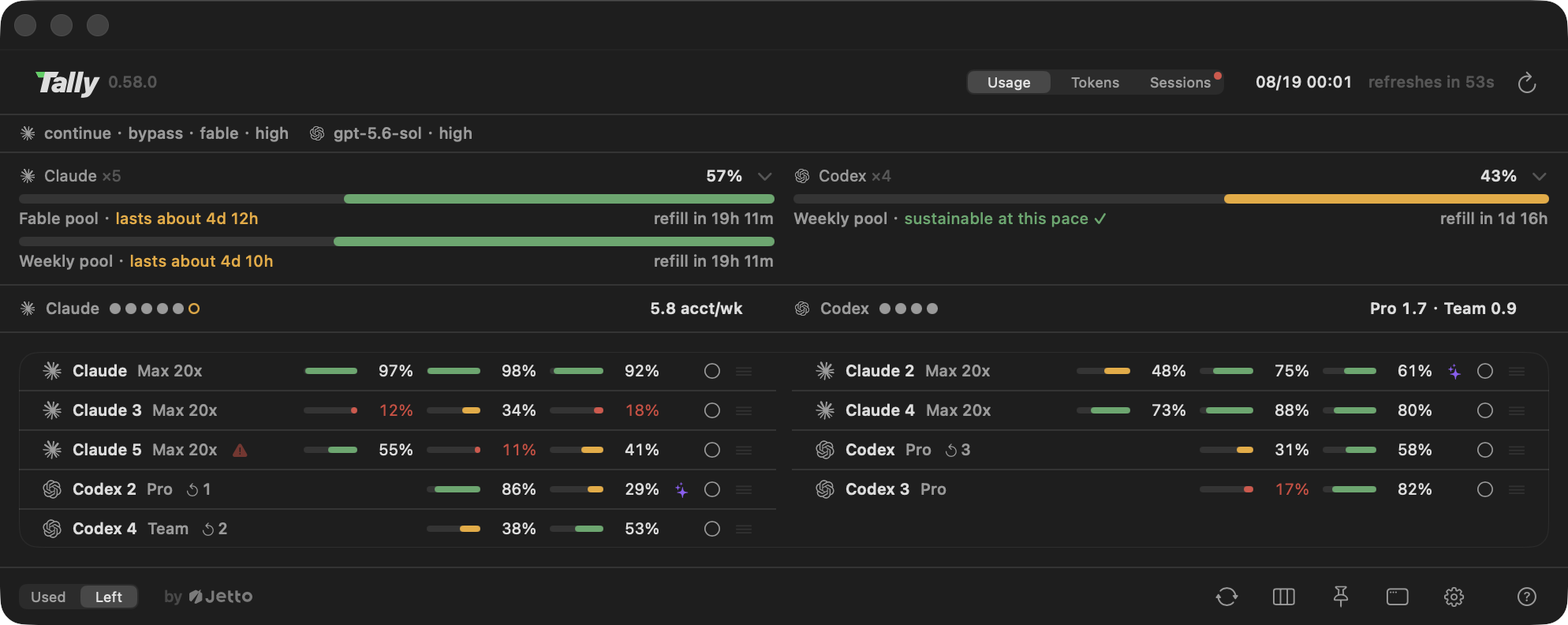
Task: Click the Claude burst icon in Claude ×5 header
Action: (x=28, y=176)
